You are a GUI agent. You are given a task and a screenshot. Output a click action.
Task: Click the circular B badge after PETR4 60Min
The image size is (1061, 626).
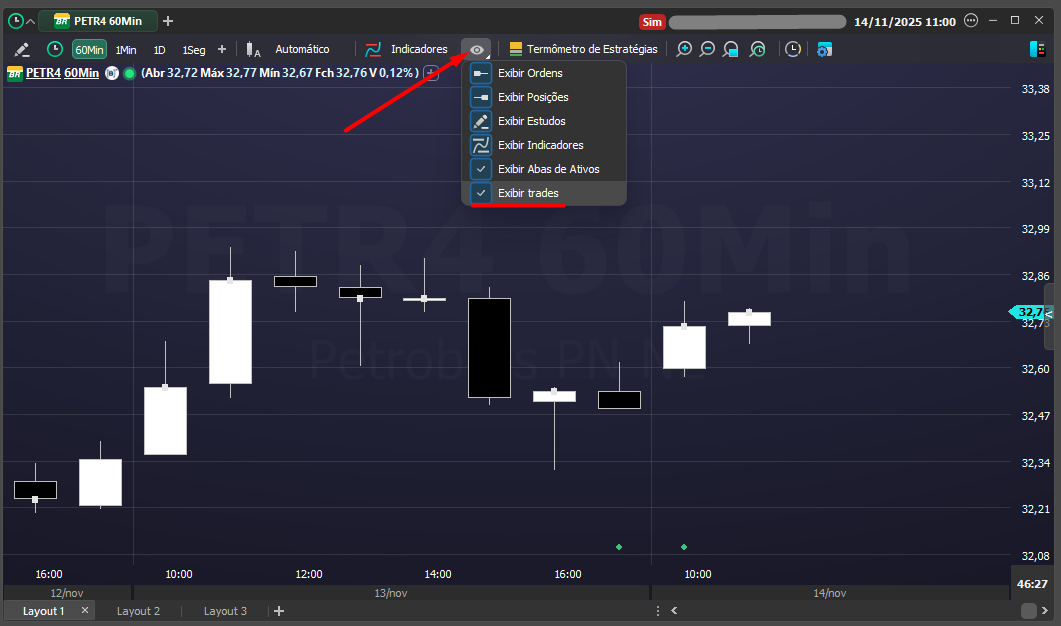point(112,73)
